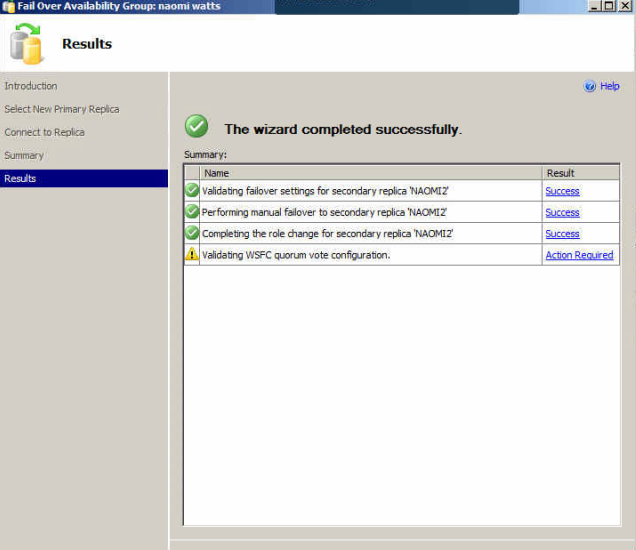
Task: Go to the Introduction page
Action: (31, 86)
